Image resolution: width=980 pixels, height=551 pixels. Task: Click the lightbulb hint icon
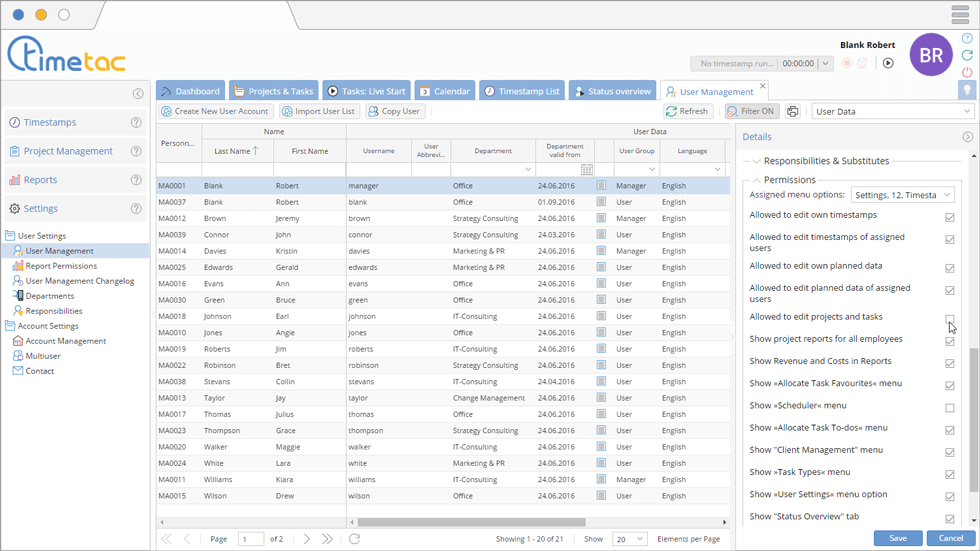coord(966,90)
